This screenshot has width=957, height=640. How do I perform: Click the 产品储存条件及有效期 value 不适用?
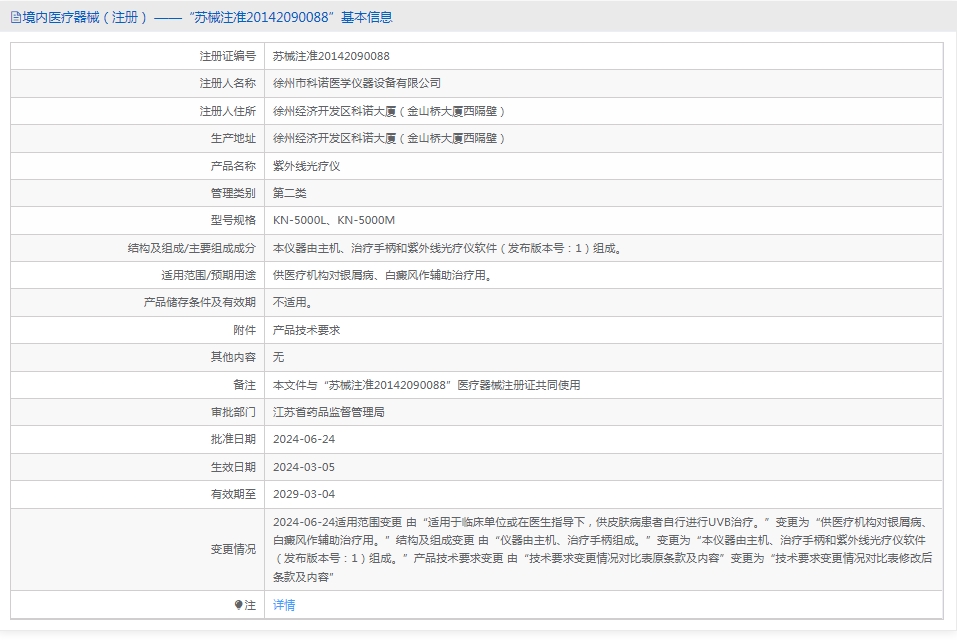tap(292, 303)
